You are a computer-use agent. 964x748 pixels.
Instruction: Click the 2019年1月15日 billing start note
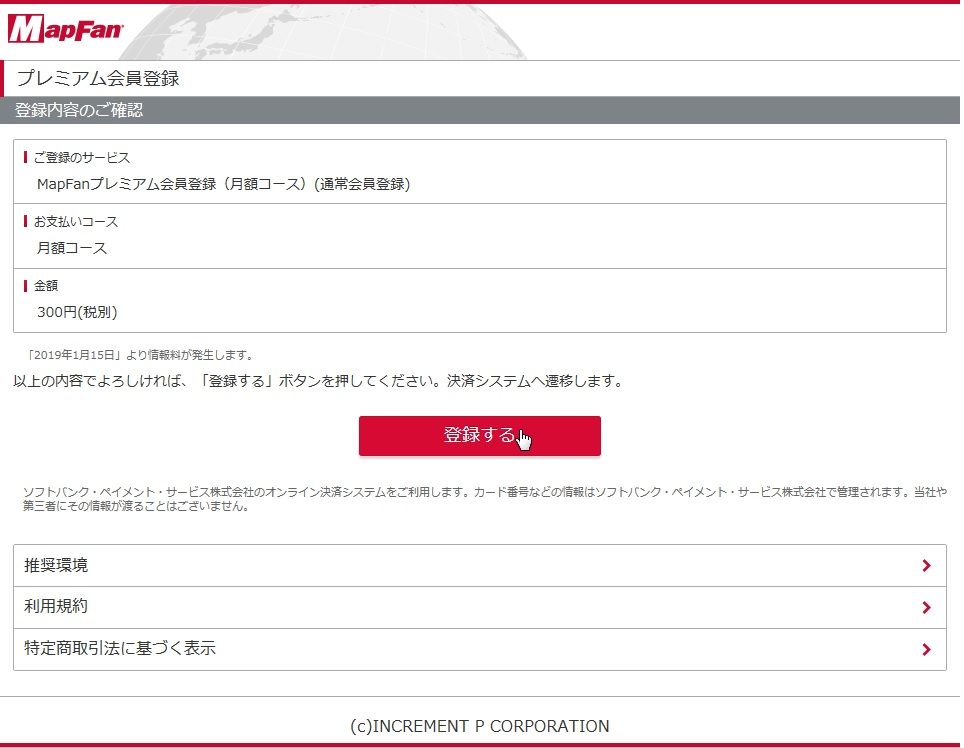pos(140,355)
